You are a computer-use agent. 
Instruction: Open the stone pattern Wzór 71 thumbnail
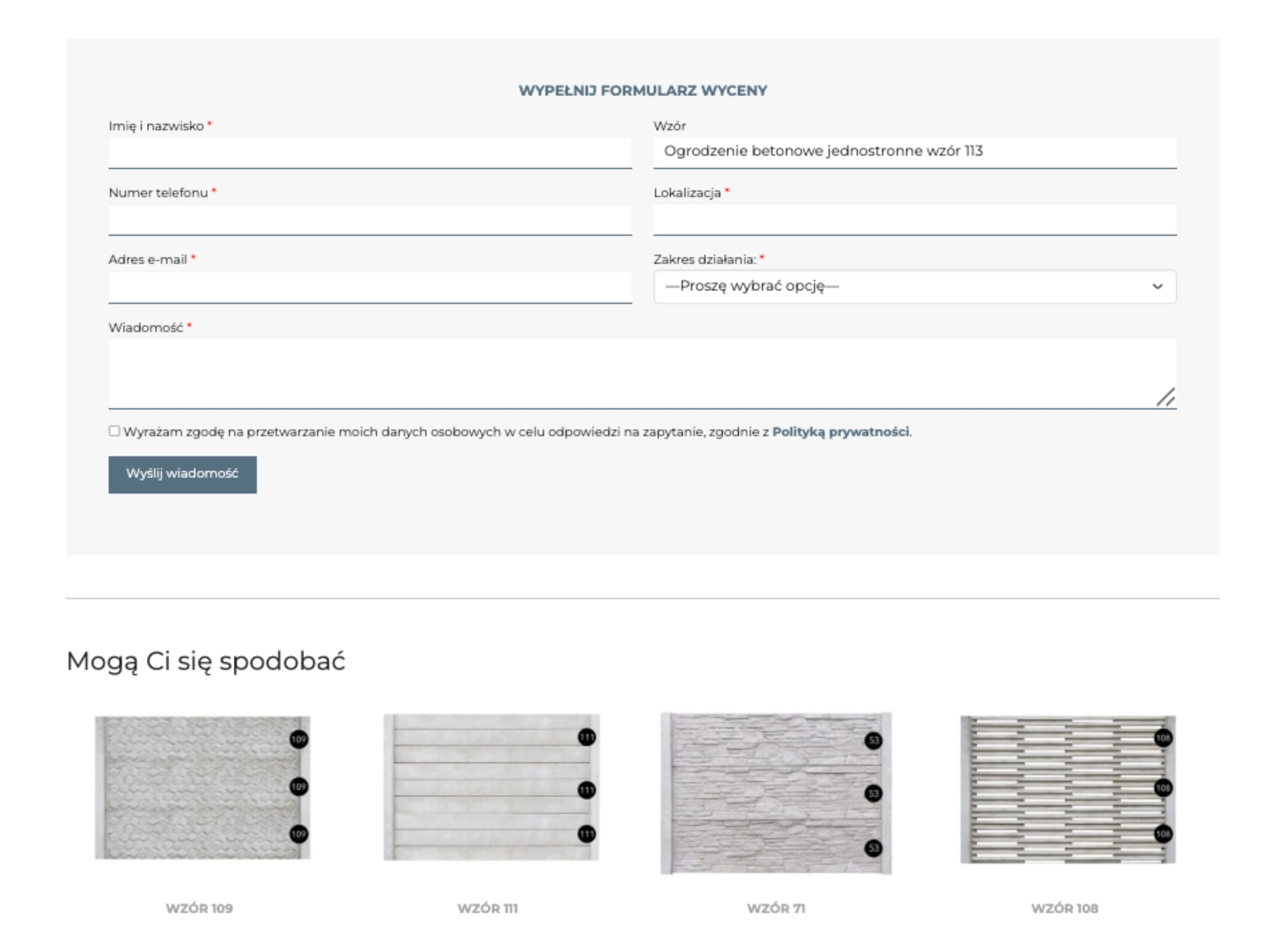pos(776,793)
